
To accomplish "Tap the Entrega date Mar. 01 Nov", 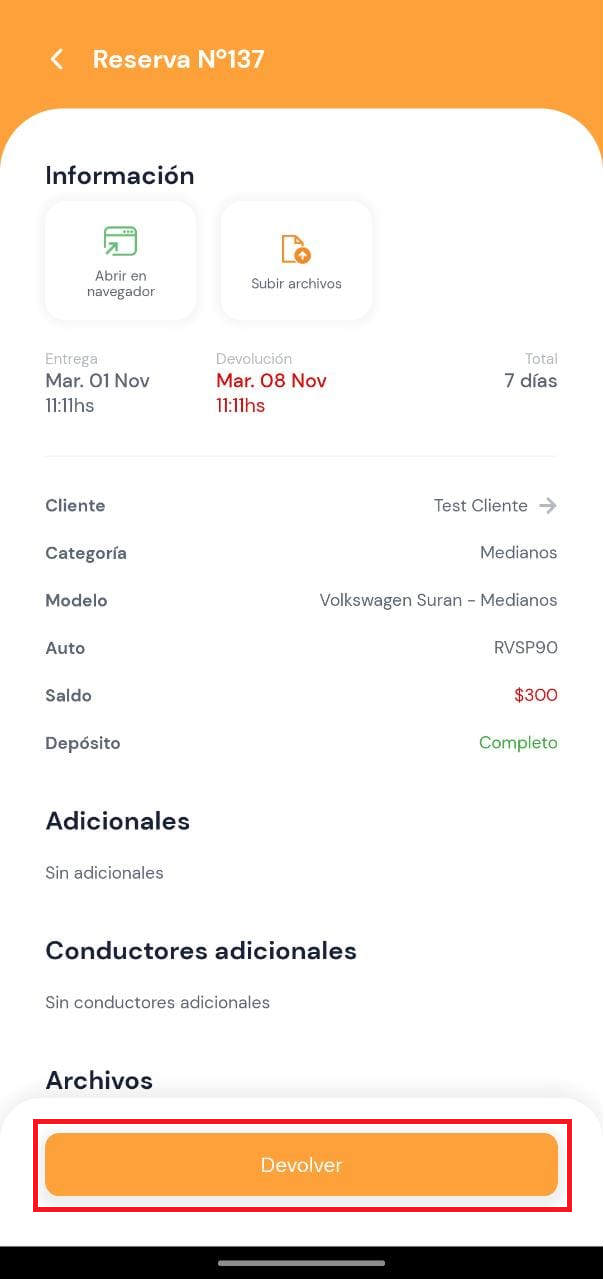I will coord(97,381).
